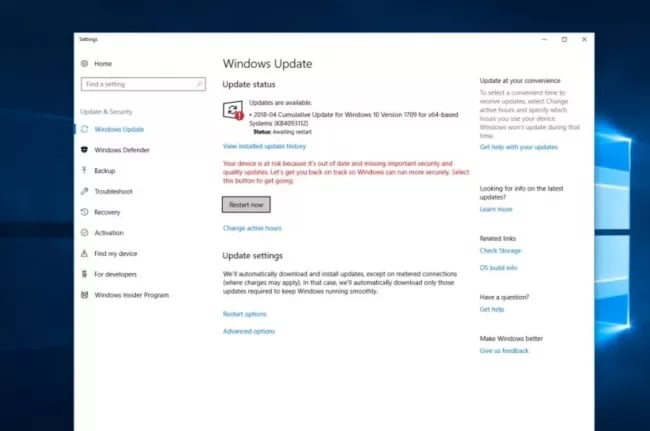Image resolution: width=650 pixels, height=431 pixels.
Task: Open the Restart options link
Action: (x=245, y=314)
